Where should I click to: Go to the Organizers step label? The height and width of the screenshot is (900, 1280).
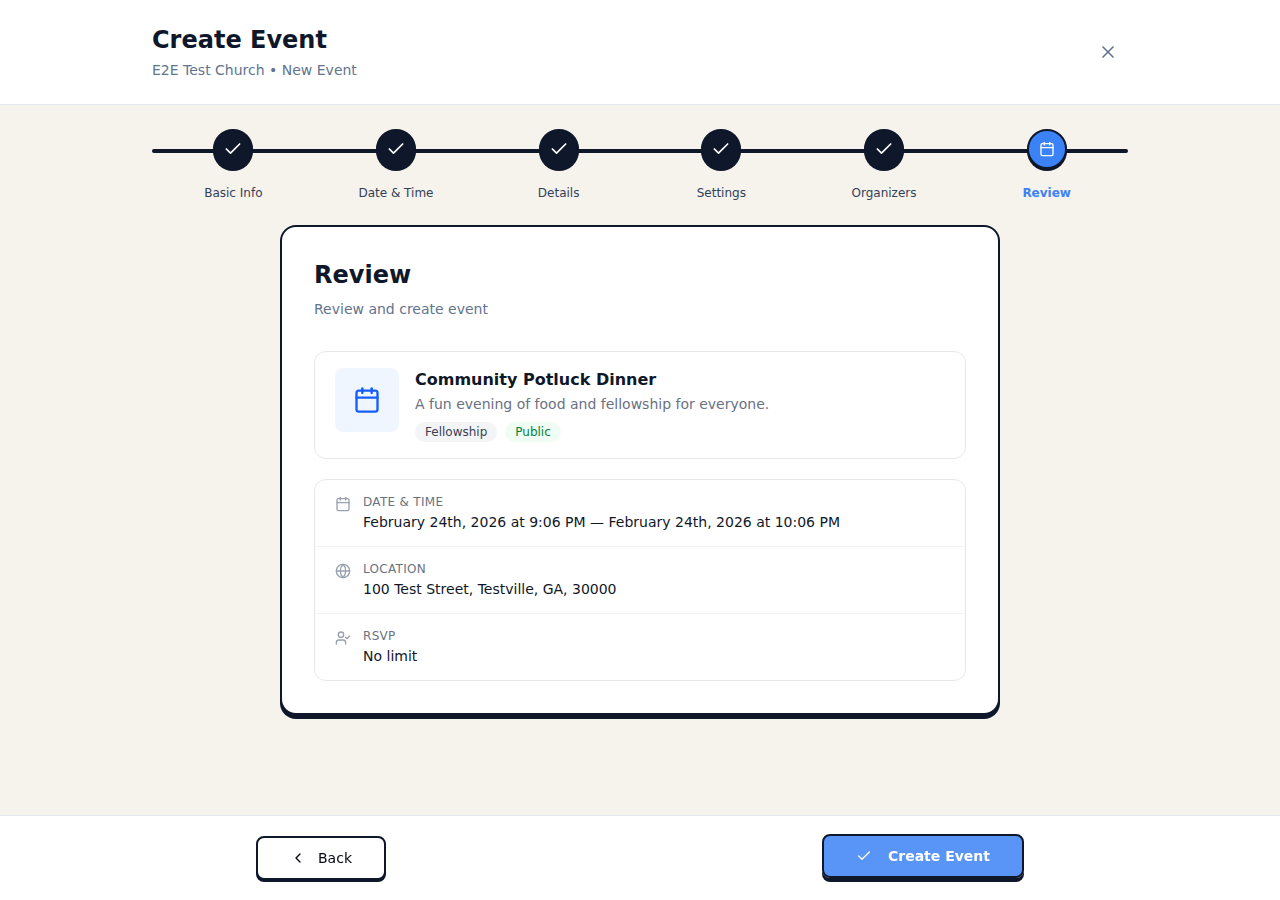(883, 192)
